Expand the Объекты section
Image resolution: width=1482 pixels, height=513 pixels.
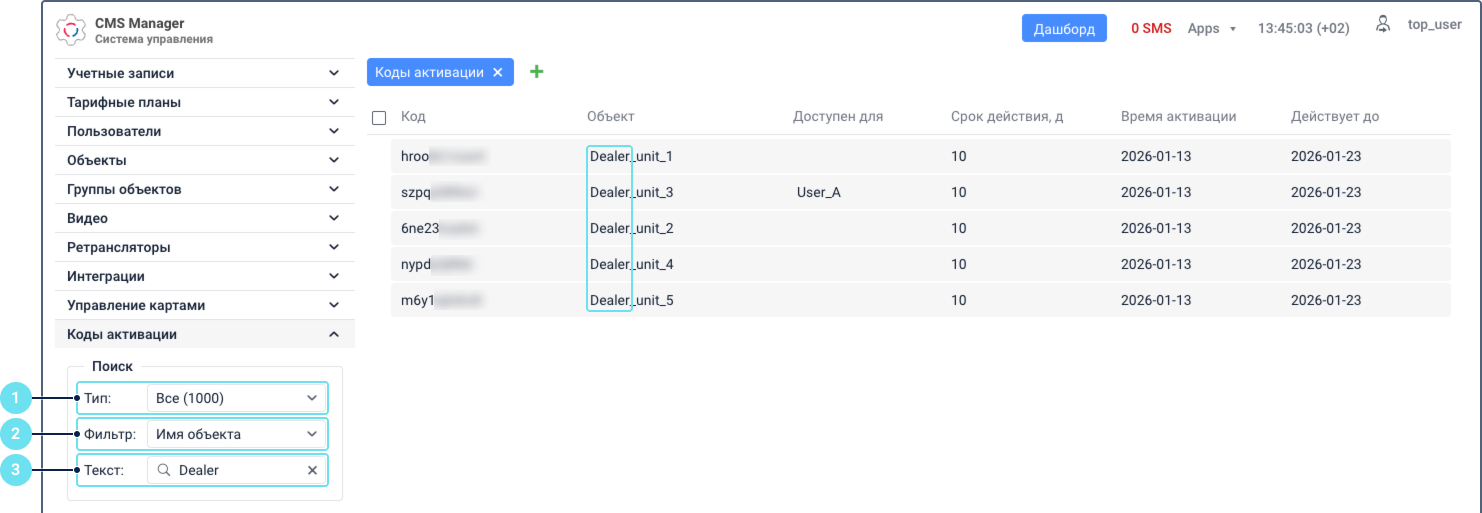204,160
